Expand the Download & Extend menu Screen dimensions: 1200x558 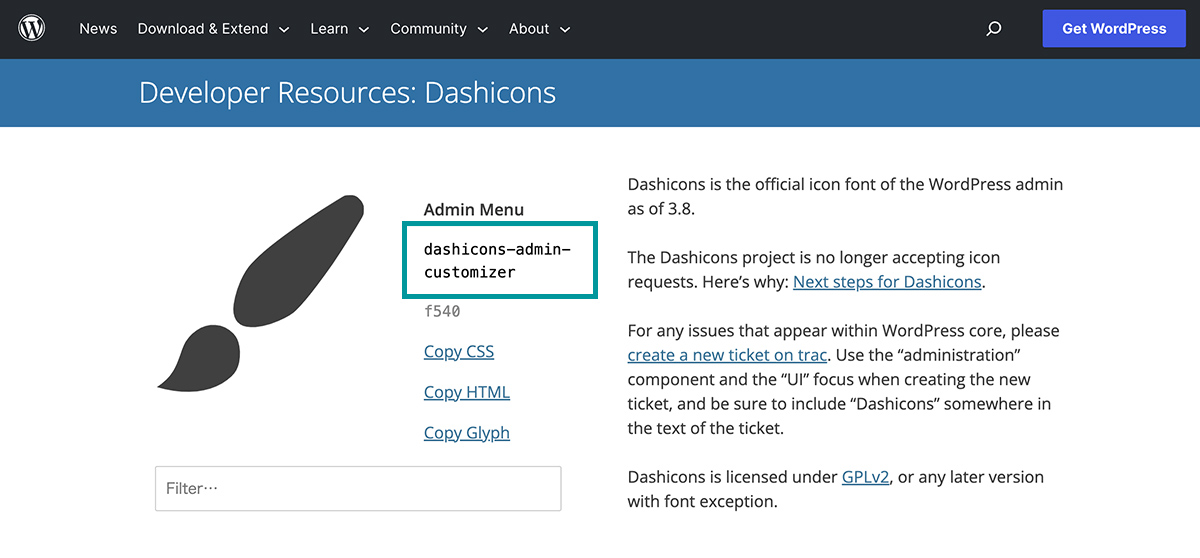[x=213, y=29]
